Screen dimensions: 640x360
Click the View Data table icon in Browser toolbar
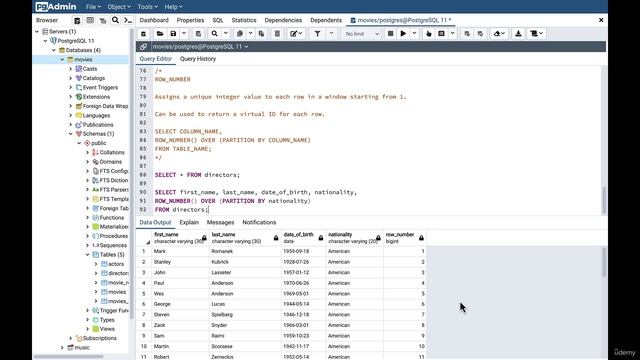90,20
